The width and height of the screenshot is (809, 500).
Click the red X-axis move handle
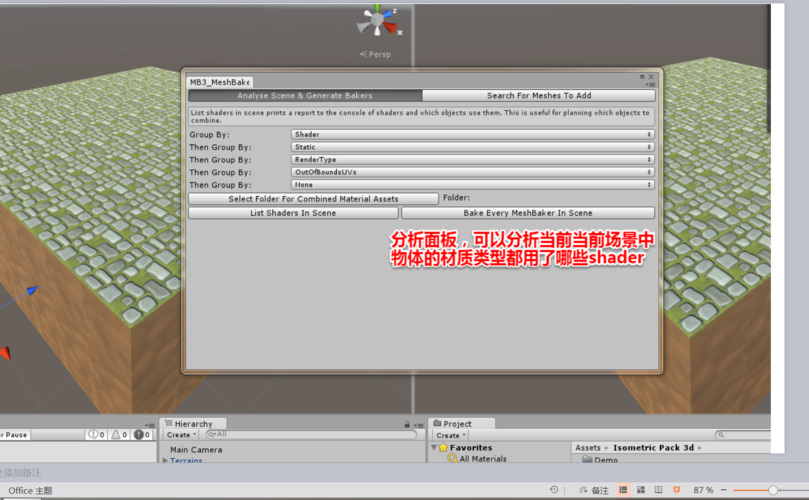[x=5, y=353]
